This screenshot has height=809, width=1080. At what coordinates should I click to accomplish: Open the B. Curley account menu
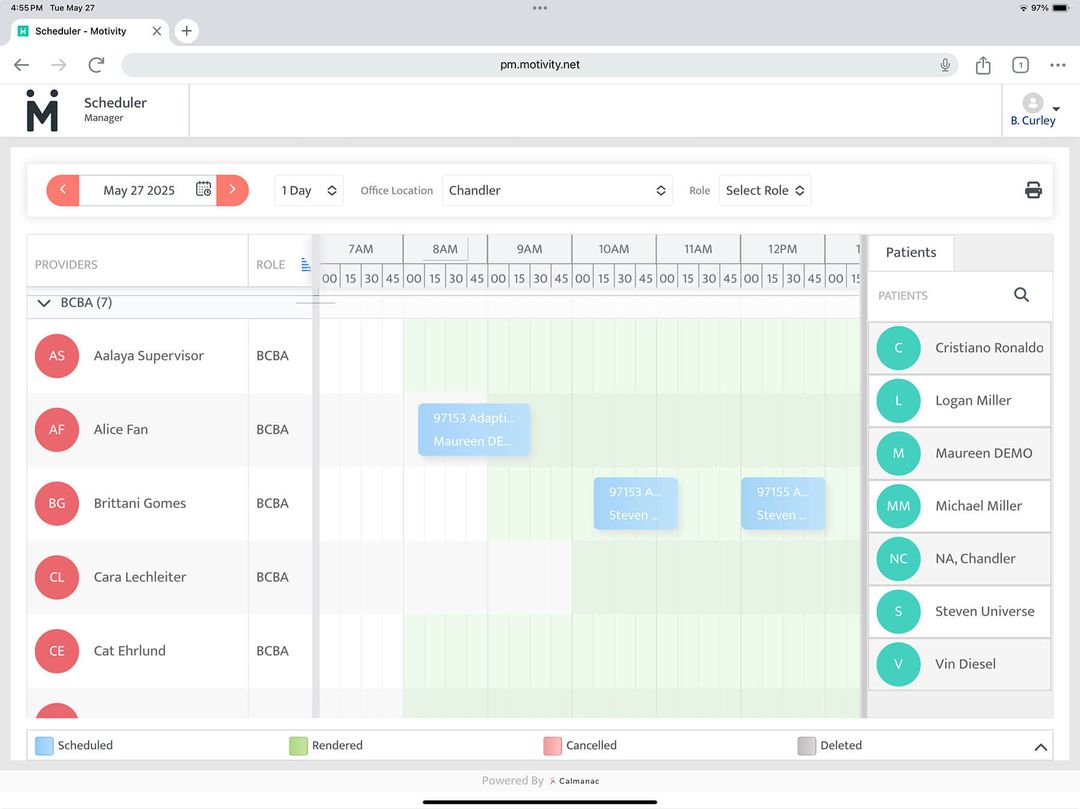tap(1033, 110)
